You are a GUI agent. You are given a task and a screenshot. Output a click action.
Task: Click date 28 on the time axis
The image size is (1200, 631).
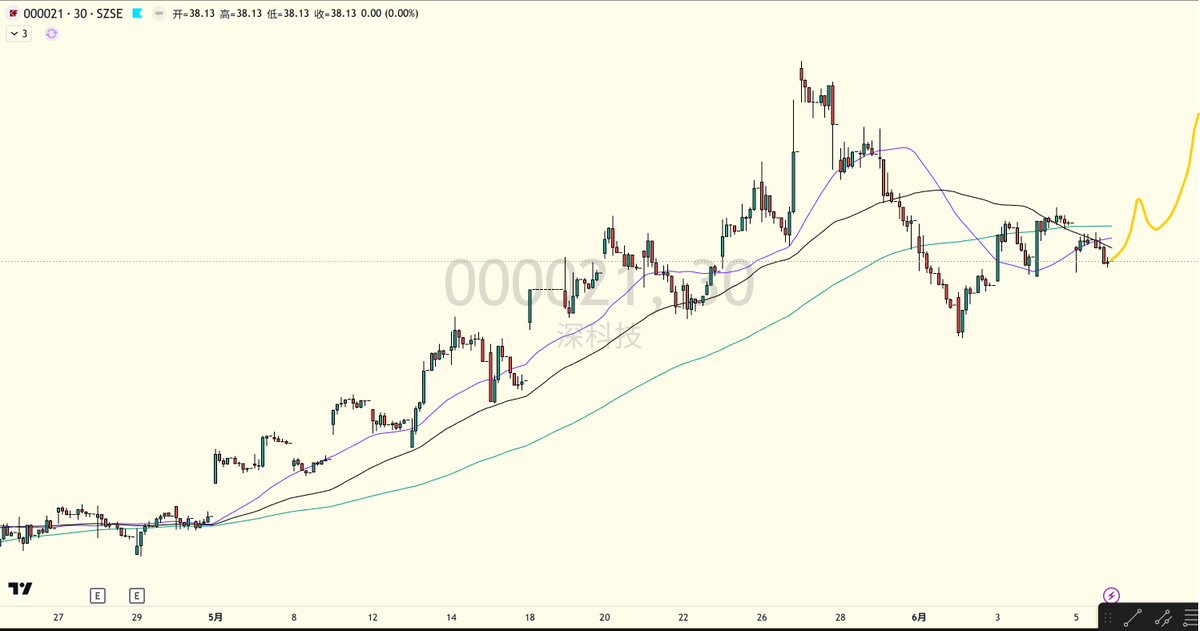pos(840,618)
